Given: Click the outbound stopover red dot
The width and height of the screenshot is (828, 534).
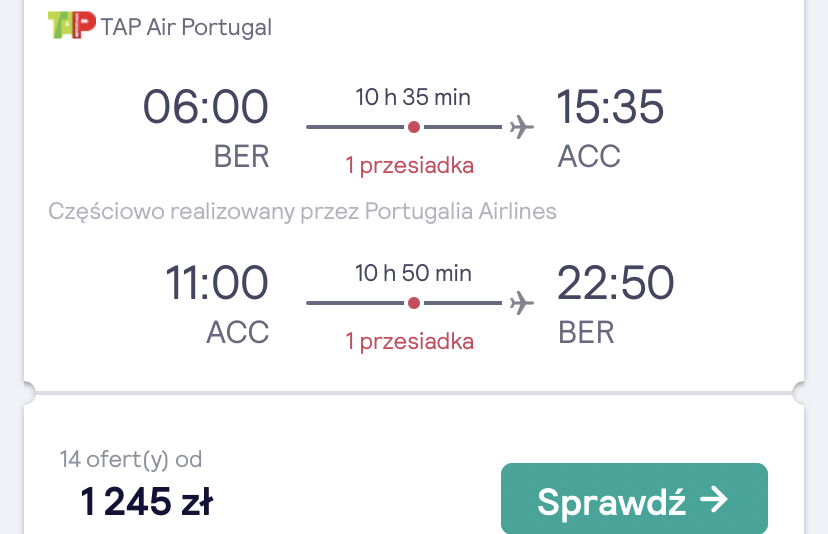Looking at the screenshot, I should 414,127.
